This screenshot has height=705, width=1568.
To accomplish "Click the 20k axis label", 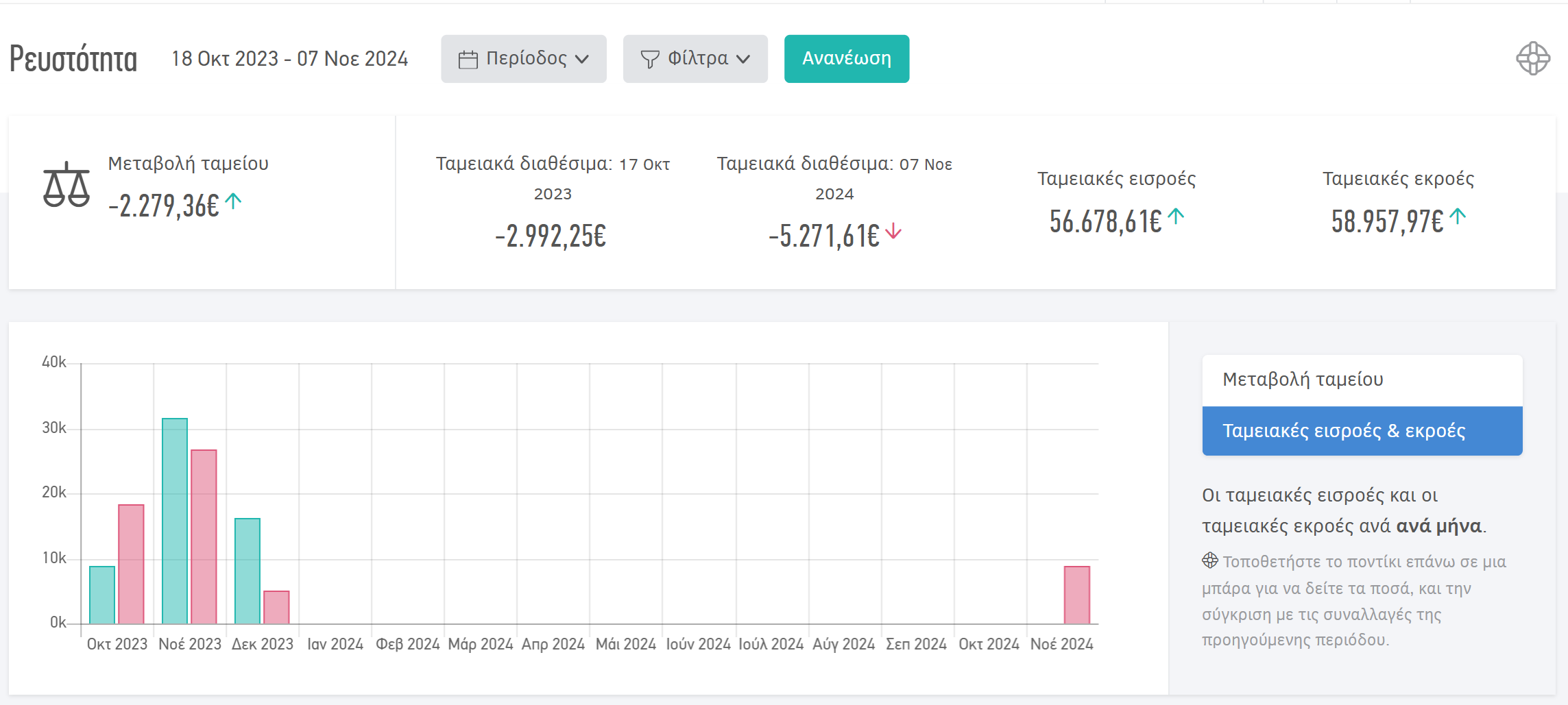I will tap(54, 493).
